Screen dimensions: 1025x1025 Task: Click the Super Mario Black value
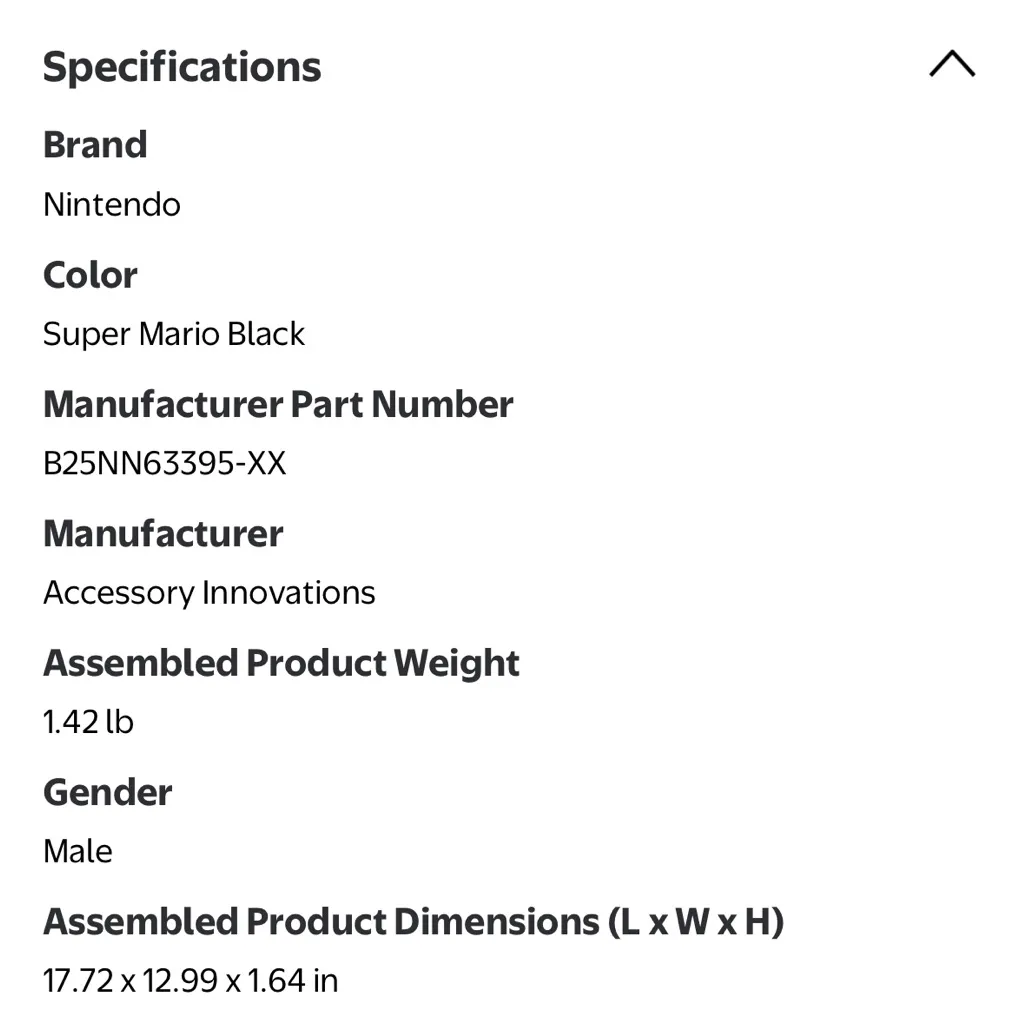tap(174, 334)
